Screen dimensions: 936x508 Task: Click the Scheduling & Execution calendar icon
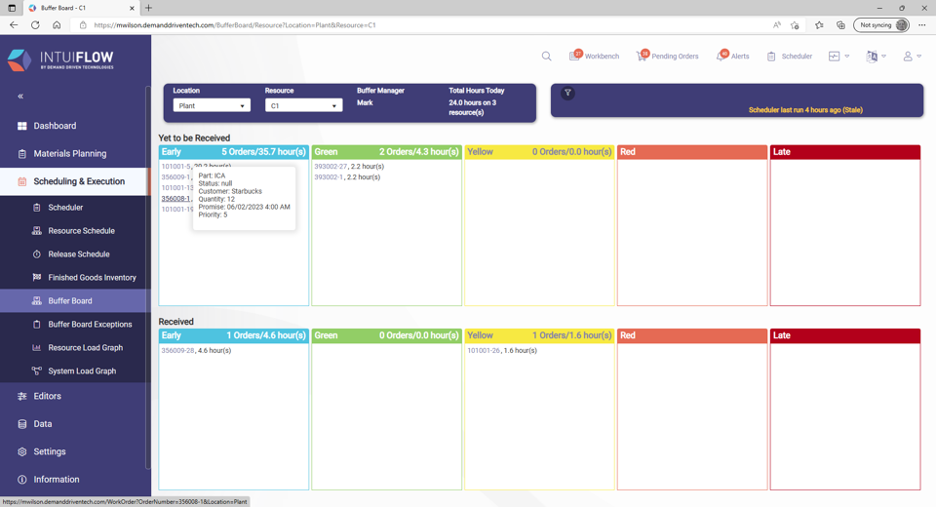point(22,181)
